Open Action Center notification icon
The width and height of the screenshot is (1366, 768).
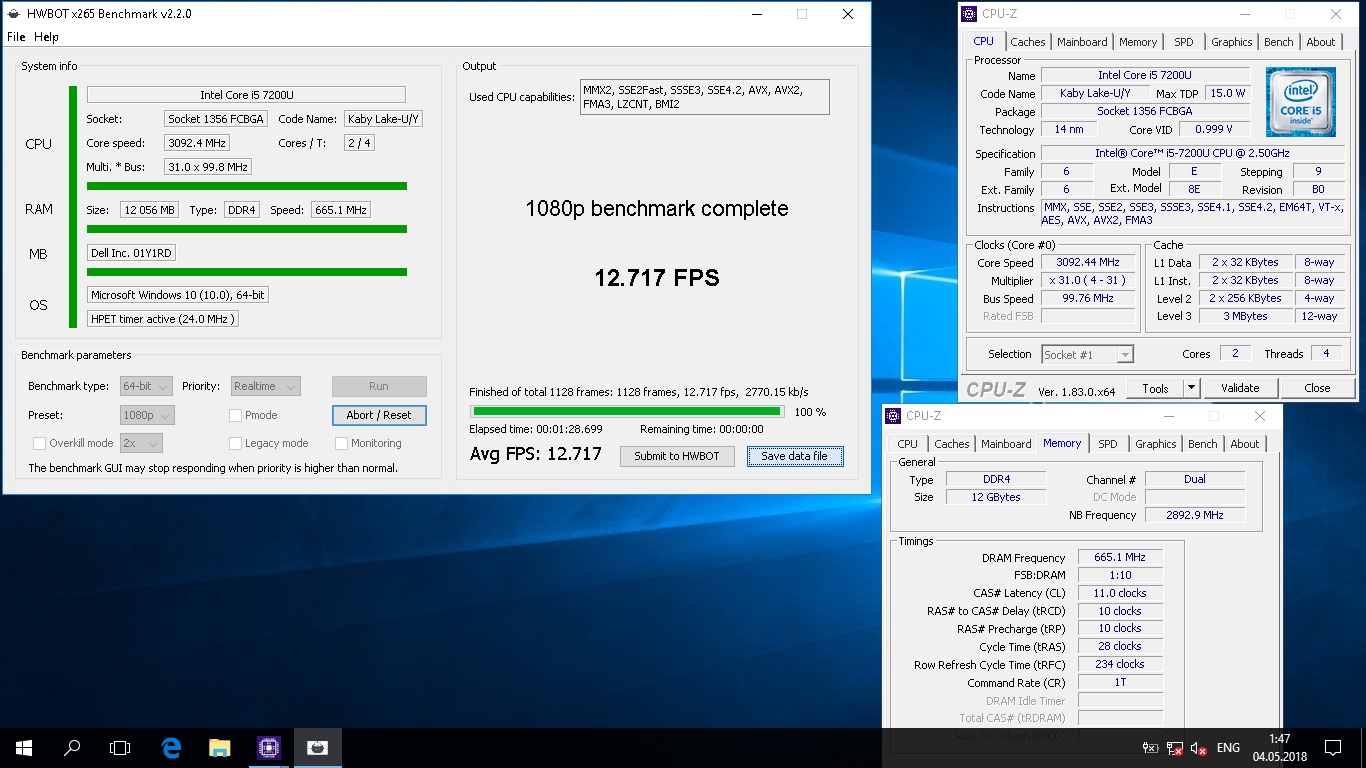click(1332, 747)
